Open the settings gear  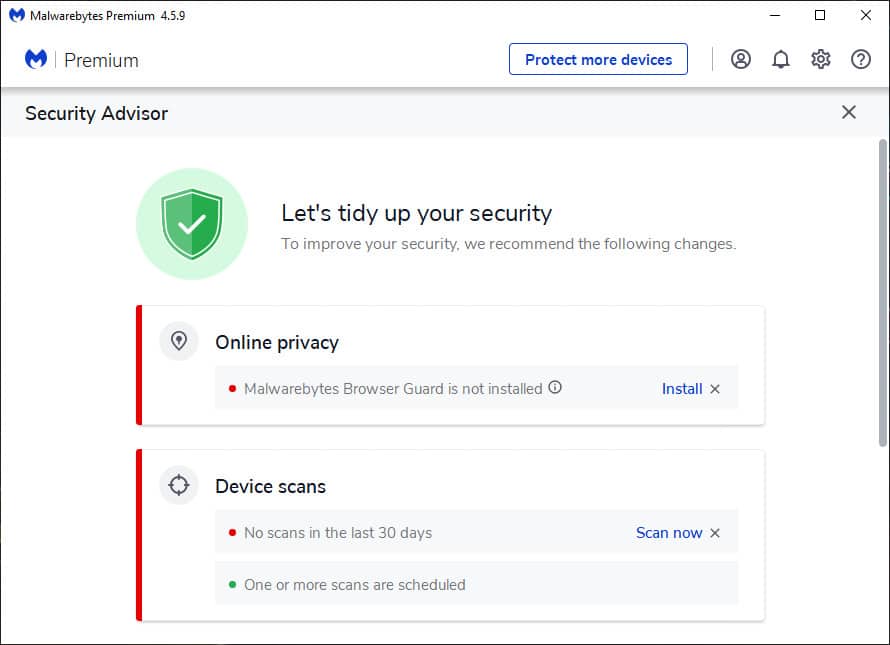821,59
